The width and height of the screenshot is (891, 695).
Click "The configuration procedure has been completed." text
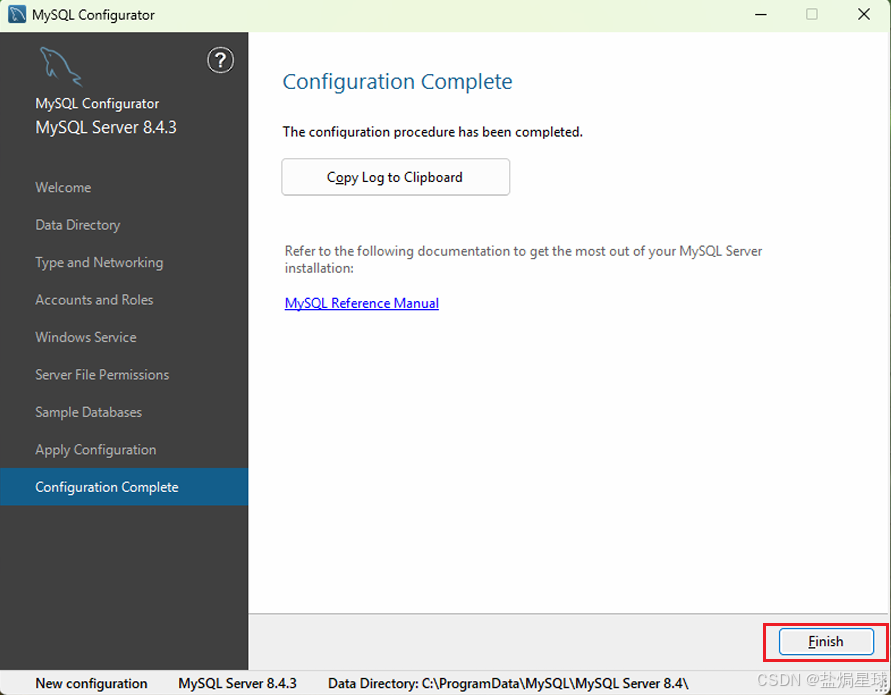click(x=432, y=132)
